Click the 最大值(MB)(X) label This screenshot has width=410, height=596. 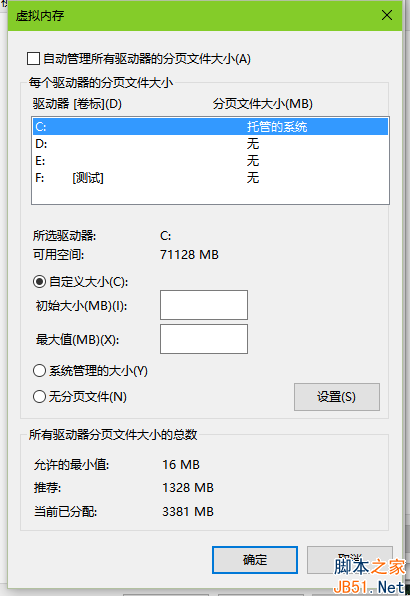[x=78, y=339]
